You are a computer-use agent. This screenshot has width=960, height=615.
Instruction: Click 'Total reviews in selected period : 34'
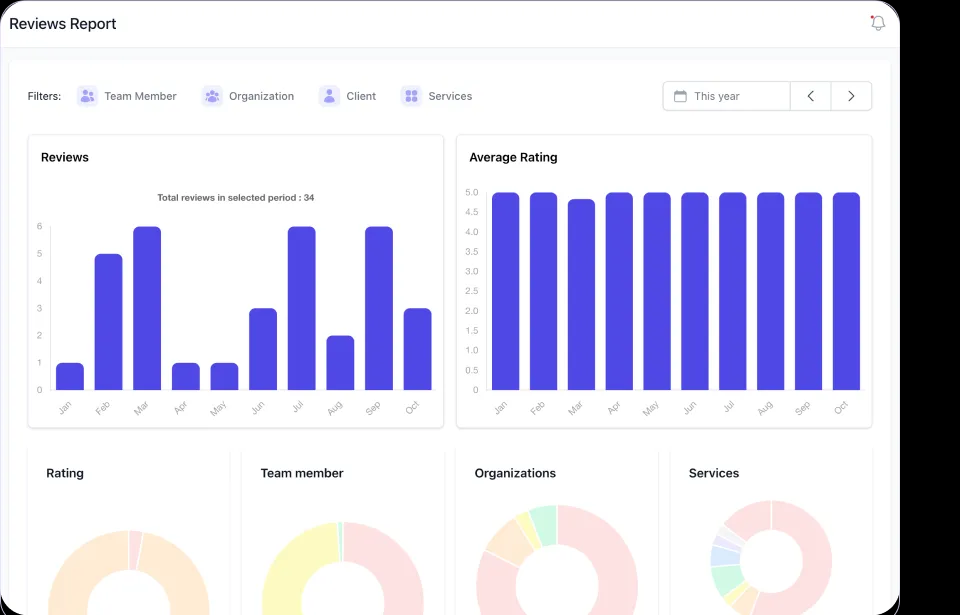(x=236, y=198)
